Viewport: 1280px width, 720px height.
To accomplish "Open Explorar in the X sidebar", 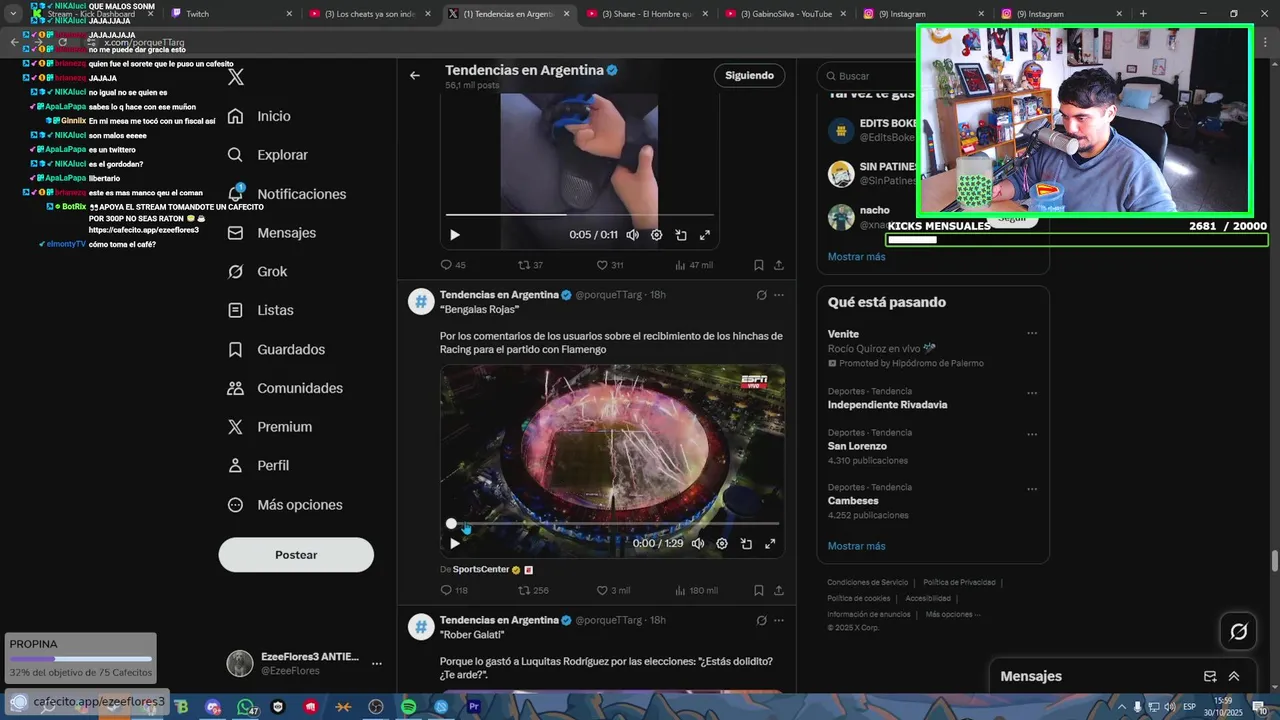I will (268, 155).
